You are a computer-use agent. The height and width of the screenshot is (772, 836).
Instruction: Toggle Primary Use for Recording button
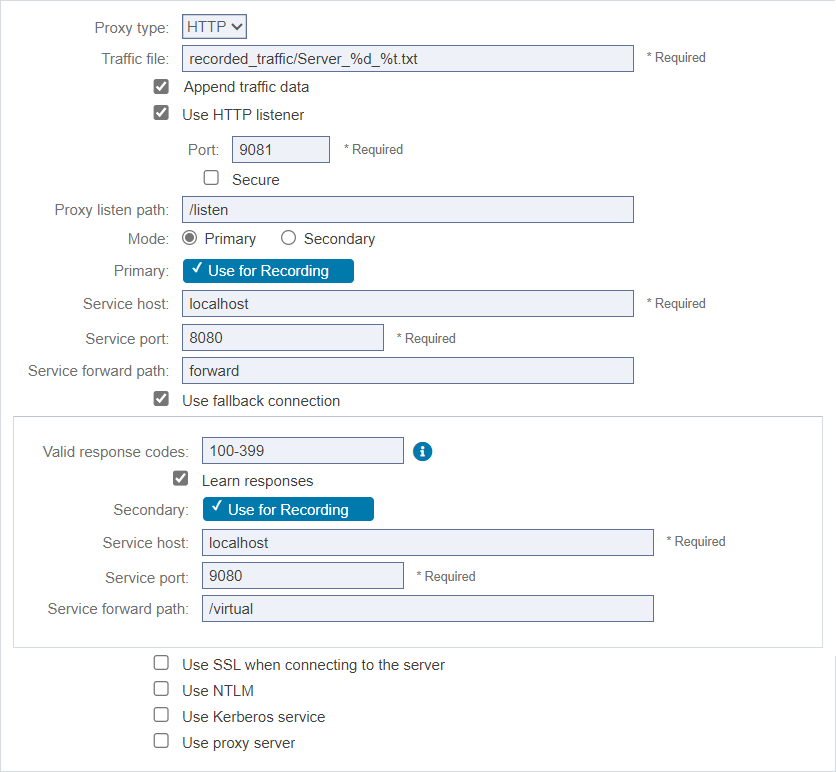[268, 271]
